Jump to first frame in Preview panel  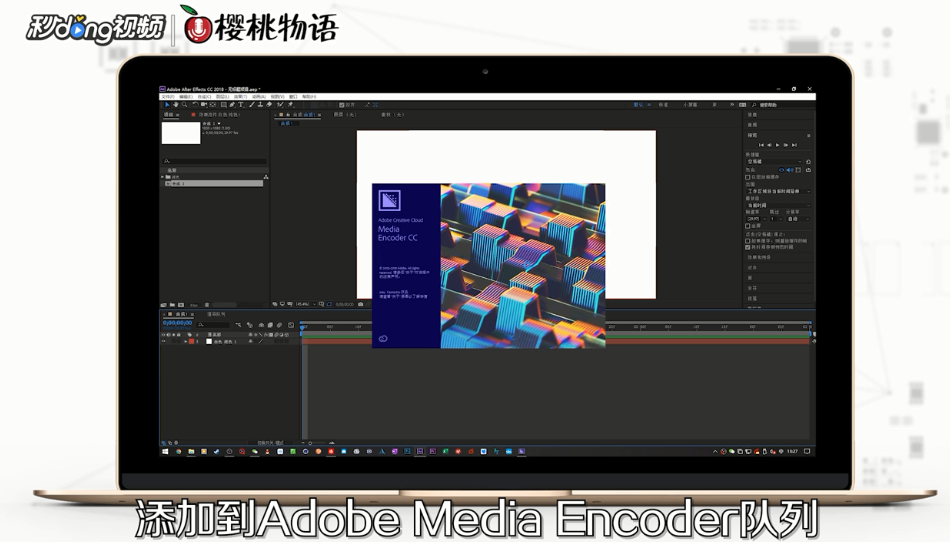tap(761, 145)
